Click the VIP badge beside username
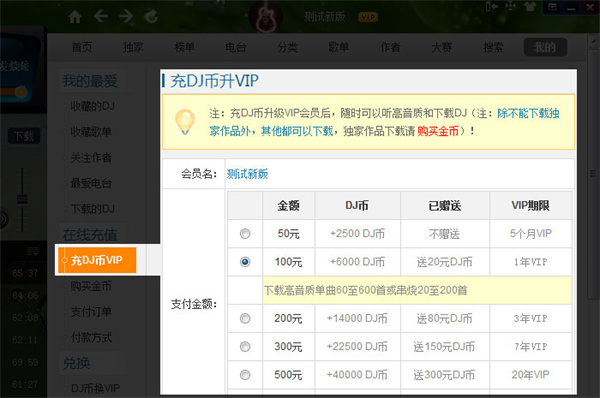 [x=368, y=17]
